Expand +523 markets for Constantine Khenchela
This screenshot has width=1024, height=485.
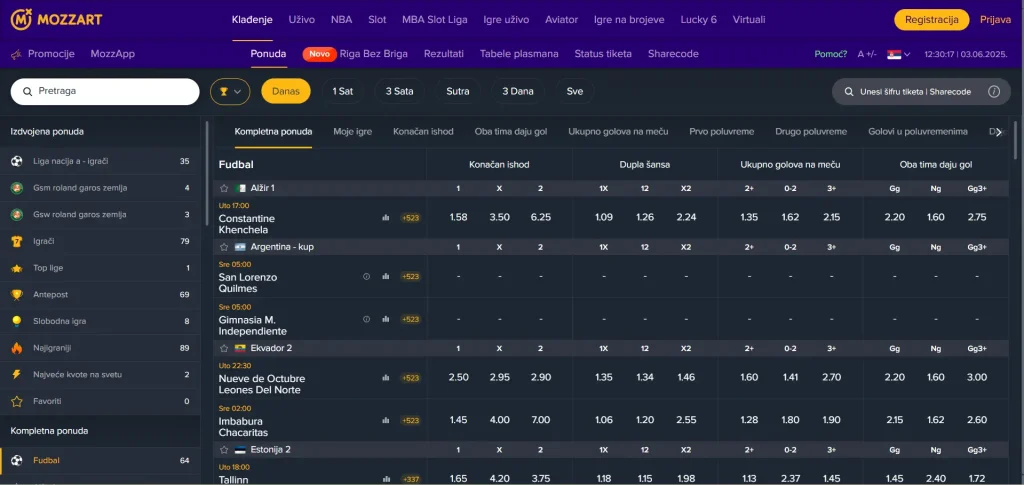pyautogui.click(x=410, y=218)
